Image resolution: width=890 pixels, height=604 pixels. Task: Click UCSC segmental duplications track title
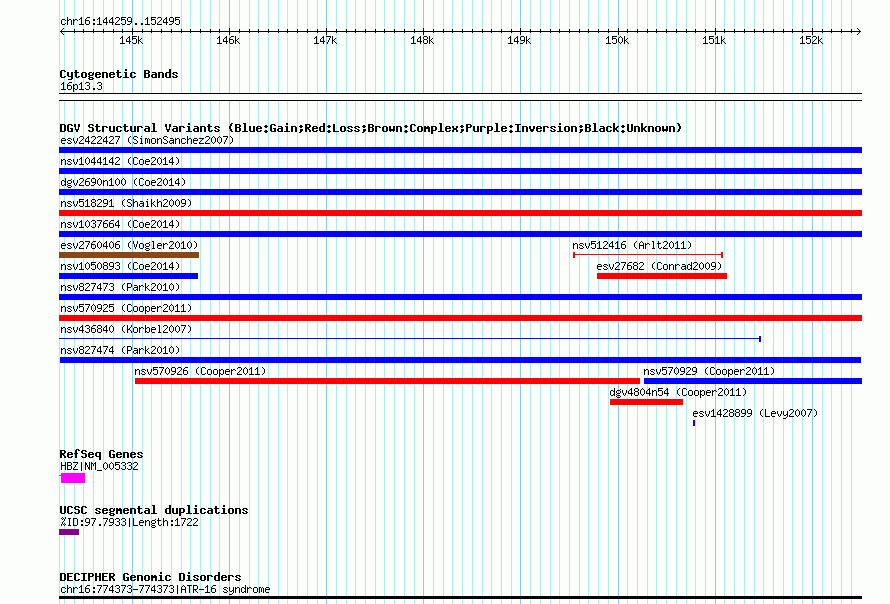tap(153, 510)
